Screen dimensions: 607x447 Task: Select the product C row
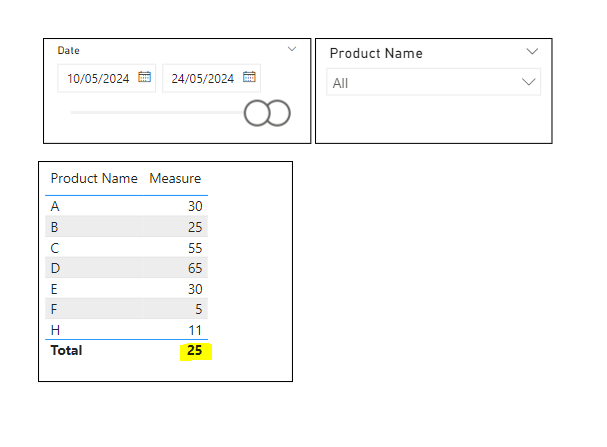pos(127,248)
